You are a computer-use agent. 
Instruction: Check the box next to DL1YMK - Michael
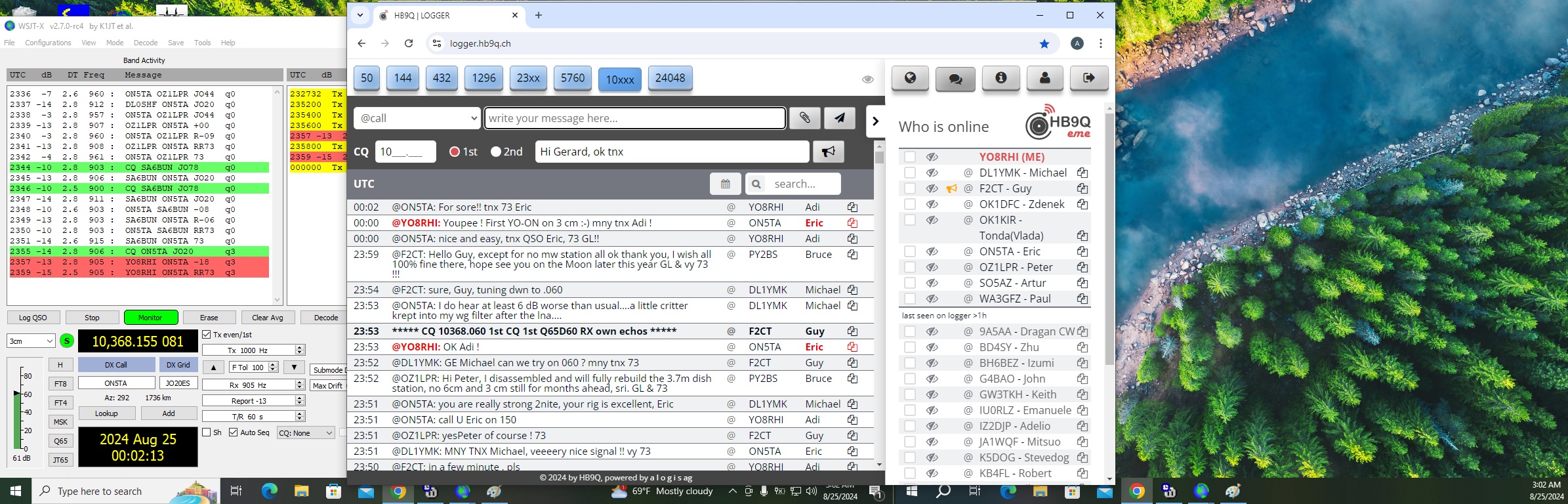909,173
